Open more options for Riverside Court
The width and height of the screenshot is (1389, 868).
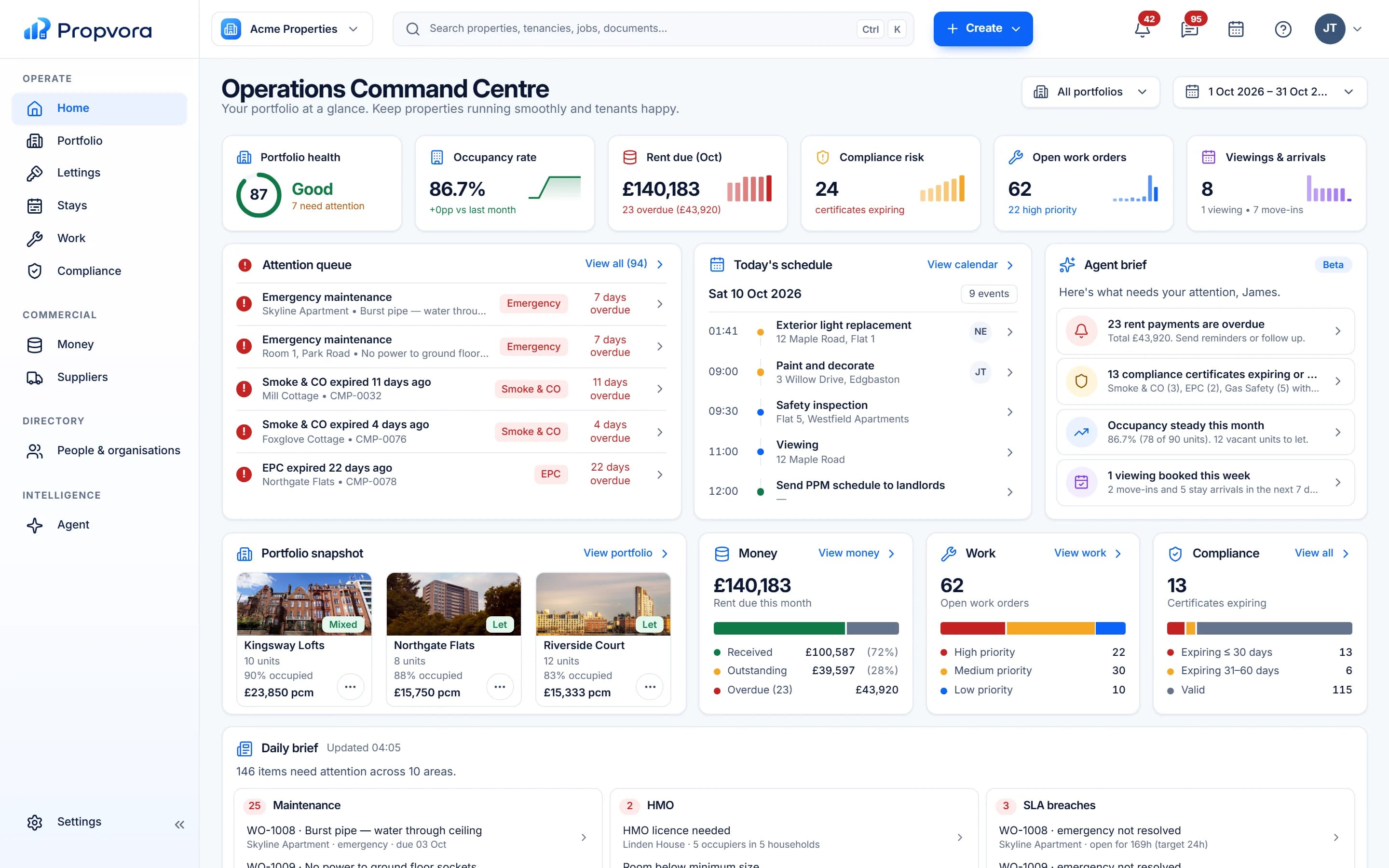coord(650,687)
